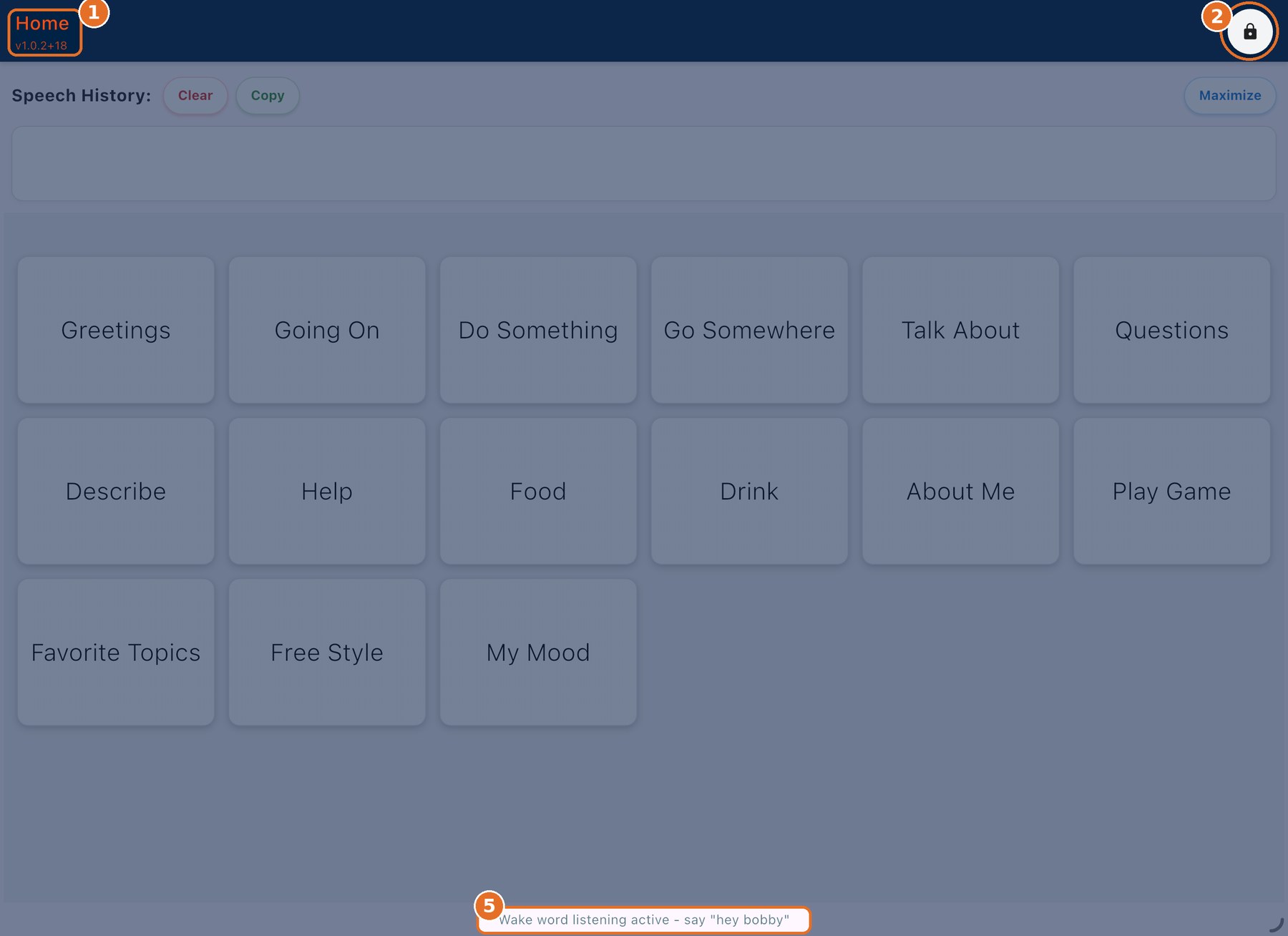Select the Do Something tile
The image size is (1288, 936).
[538, 330]
